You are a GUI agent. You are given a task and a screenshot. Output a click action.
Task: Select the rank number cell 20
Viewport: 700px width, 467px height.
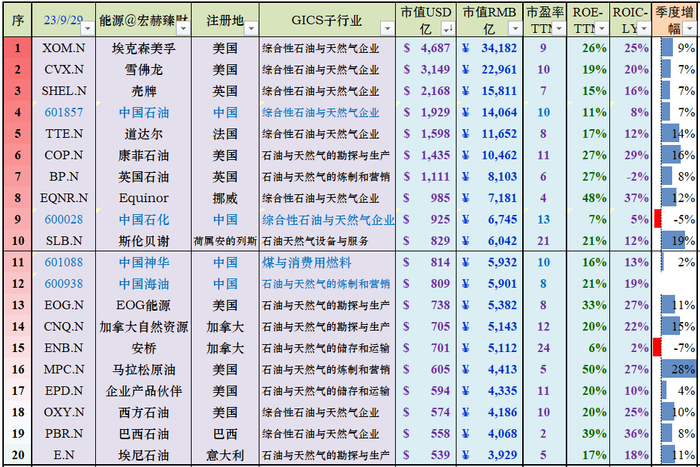pos(18,455)
